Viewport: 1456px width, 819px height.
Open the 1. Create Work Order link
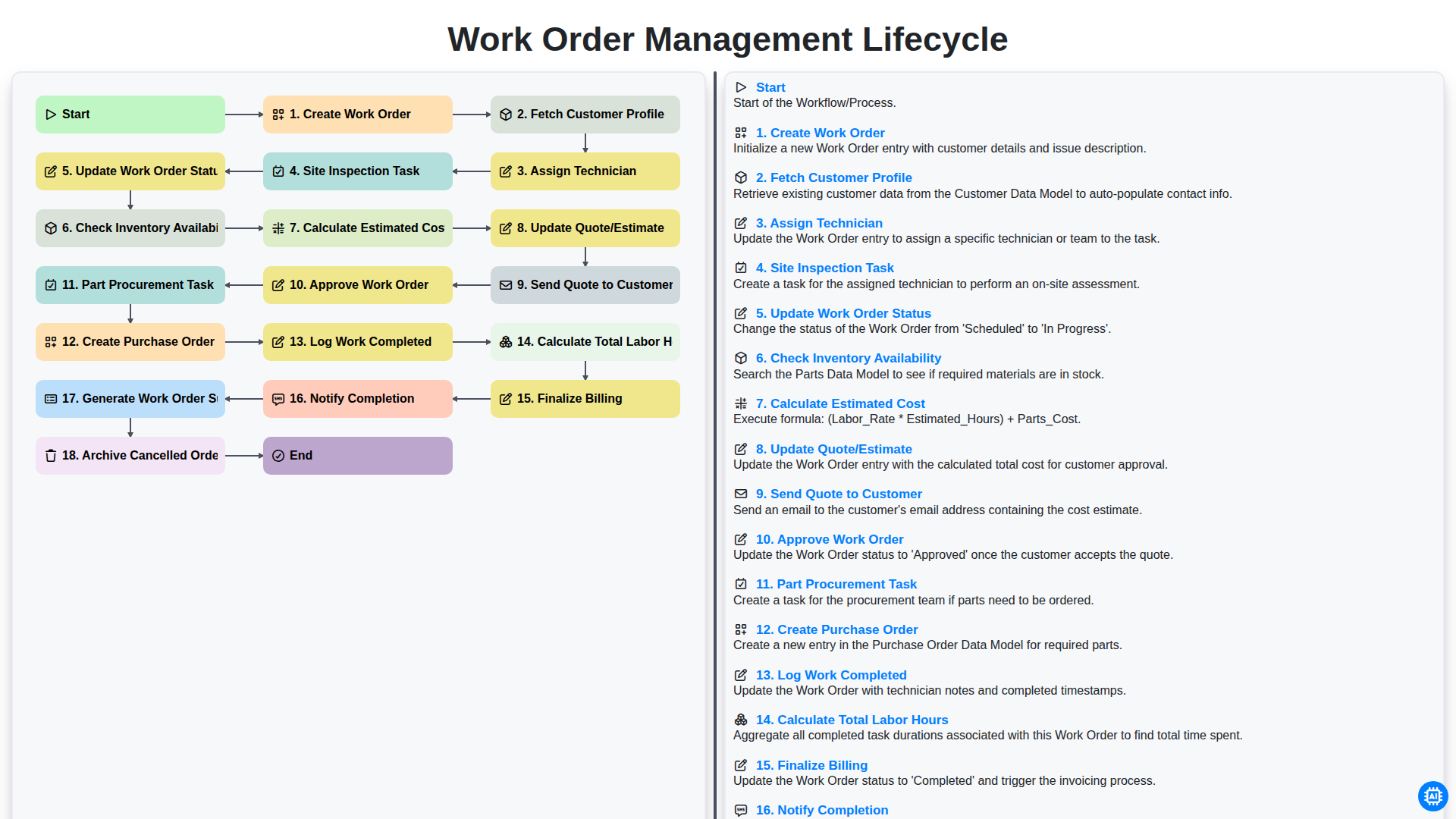820,133
